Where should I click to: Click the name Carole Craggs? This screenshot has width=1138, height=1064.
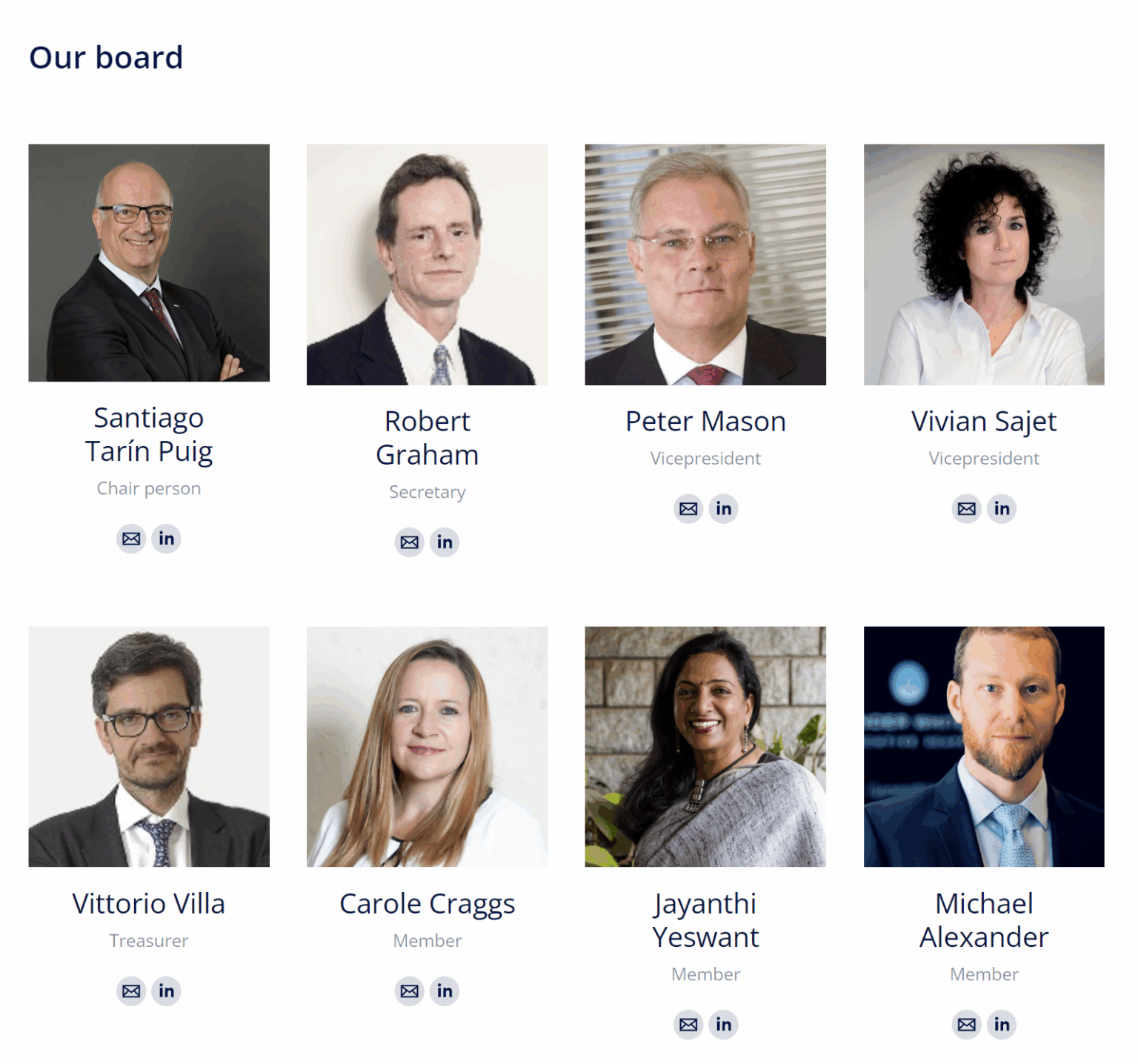click(427, 904)
